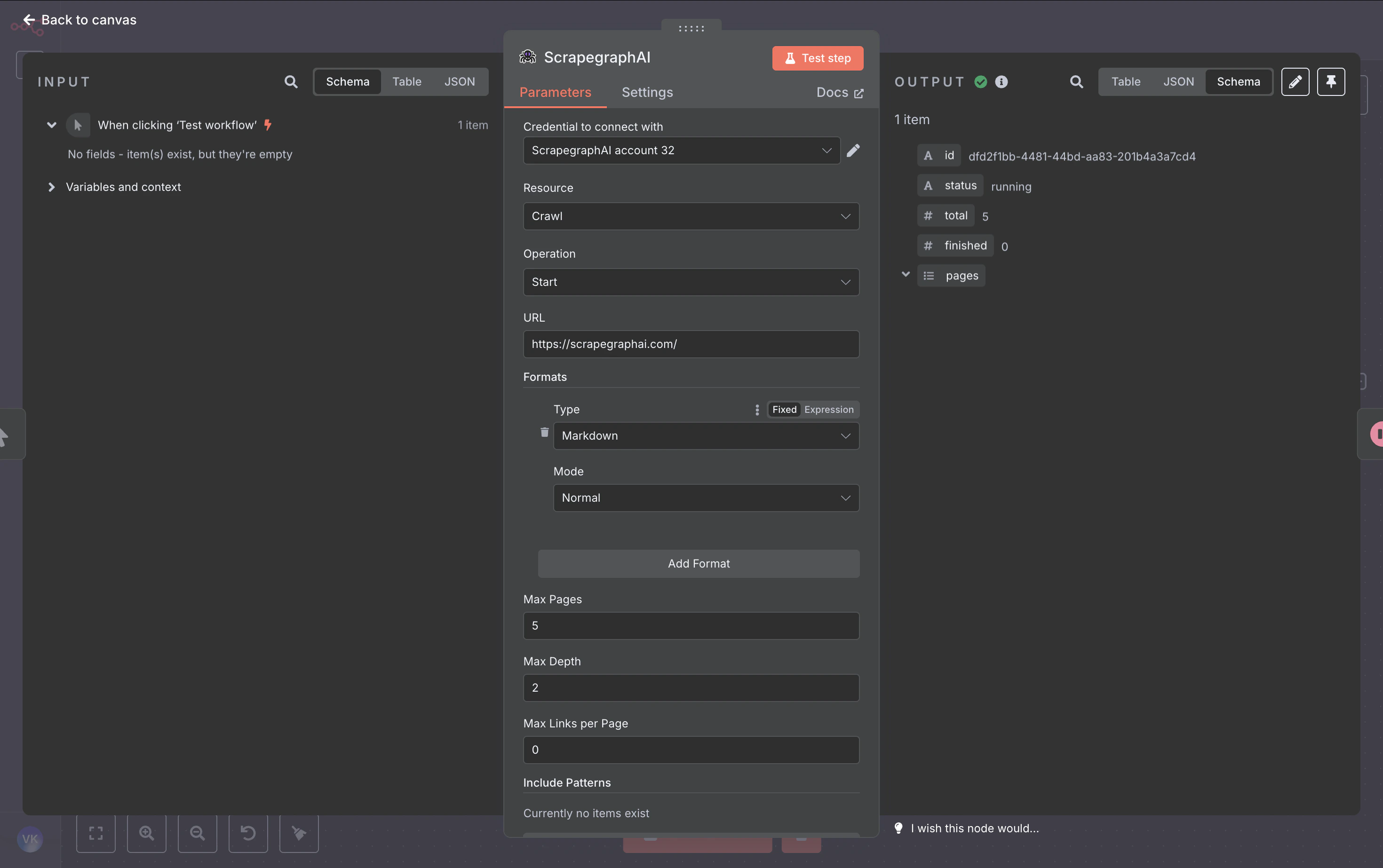1383x868 pixels.
Task: Edit the ScrapegraphAI credential pencil icon
Action: pyautogui.click(x=853, y=150)
